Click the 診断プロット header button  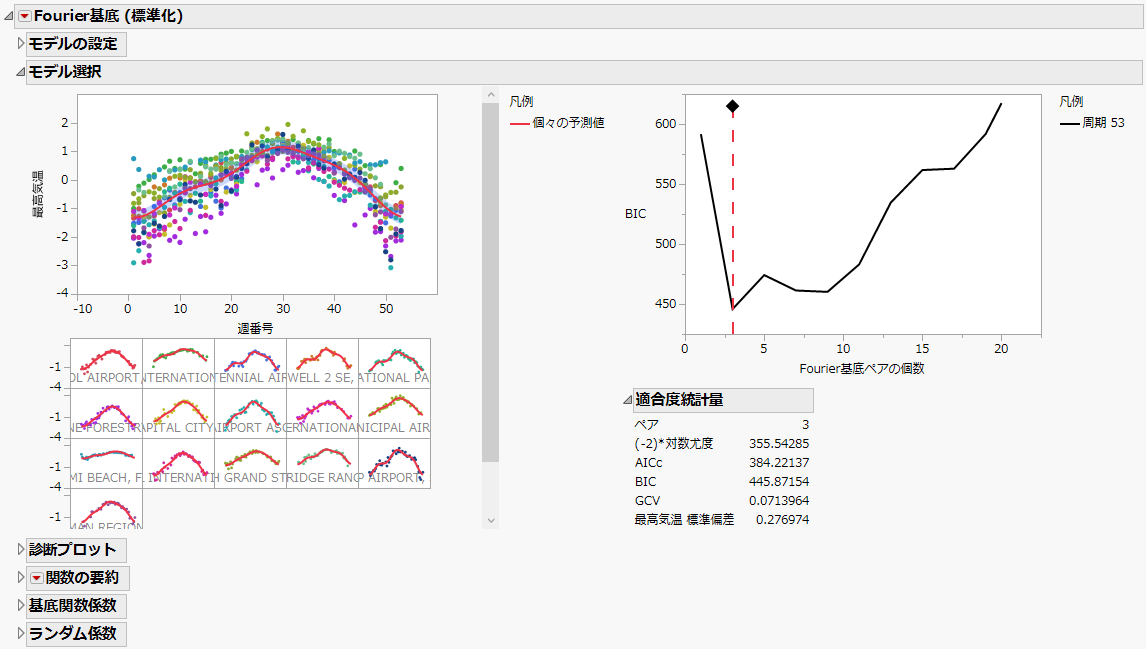pyautogui.click(x=76, y=550)
